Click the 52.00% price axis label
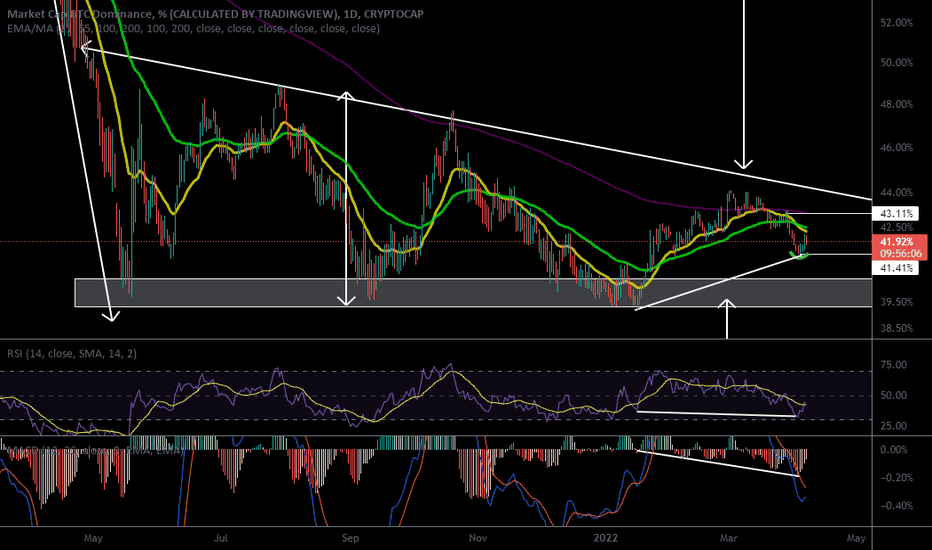The width and height of the screenshot is (932, 550). click(896, 23)
